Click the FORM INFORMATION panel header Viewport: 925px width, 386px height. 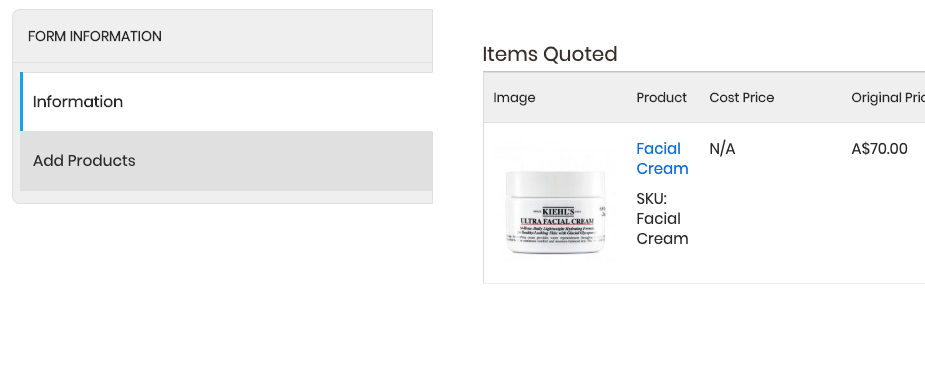tap(223, 36)
